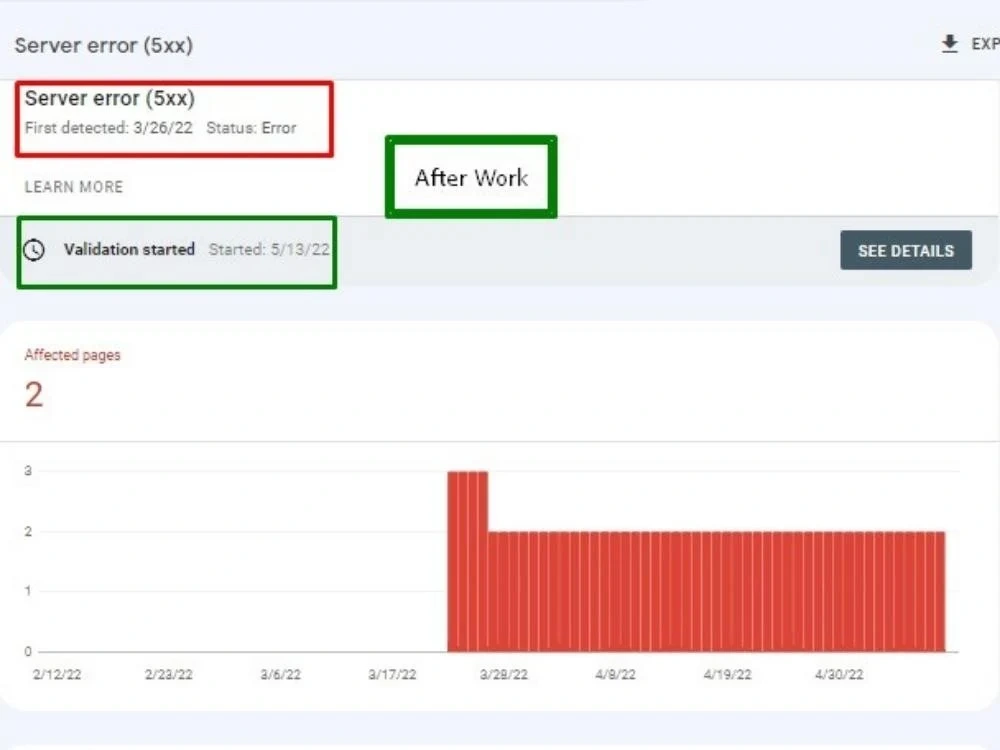Click the export download icon
This screenshot has width=1000, height=750.
click(x=950, y=44)
